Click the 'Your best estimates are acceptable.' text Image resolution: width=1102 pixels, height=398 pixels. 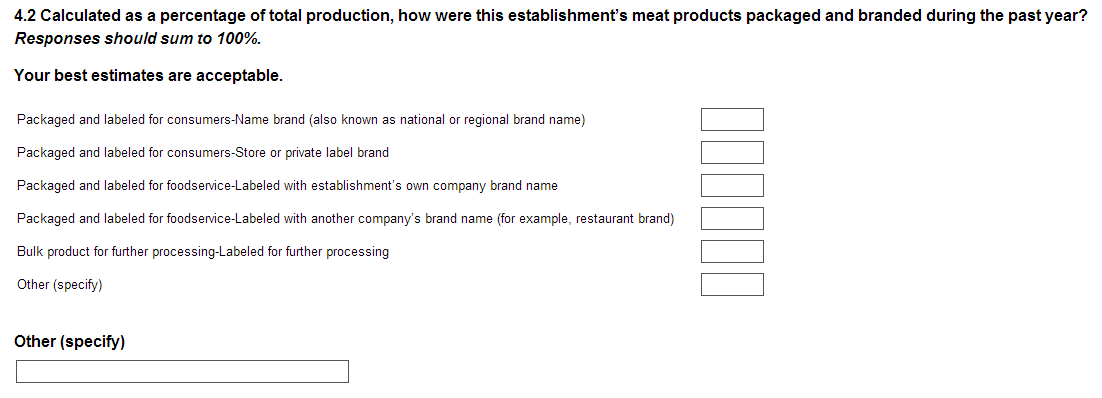coord(148,75)
